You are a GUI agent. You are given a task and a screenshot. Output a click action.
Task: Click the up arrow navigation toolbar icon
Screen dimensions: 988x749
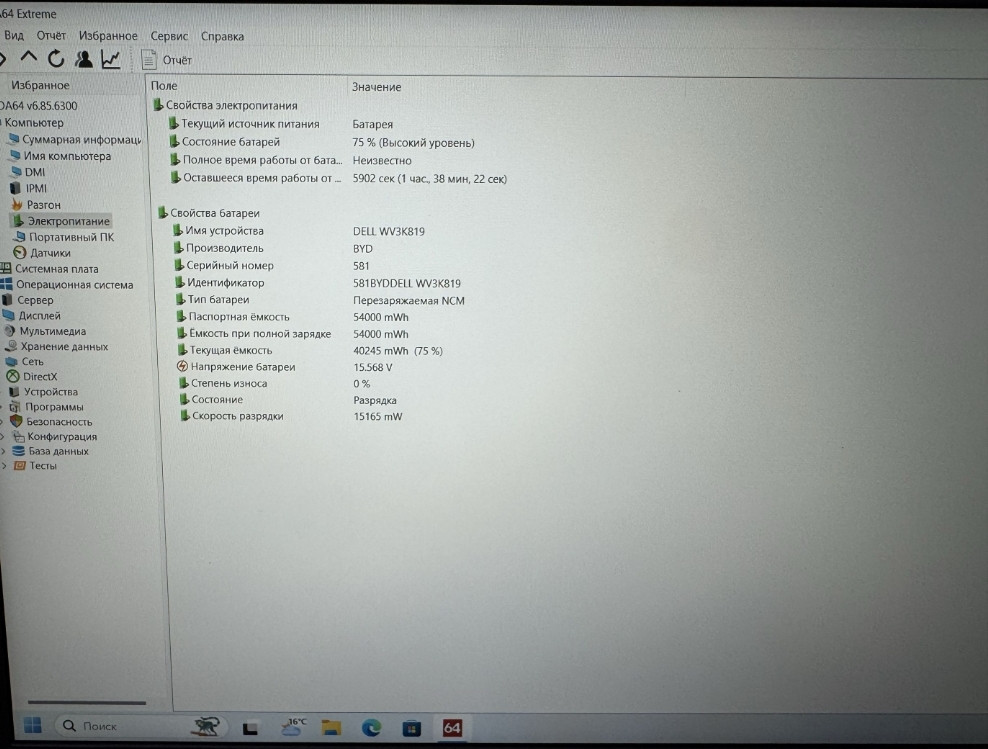(28, 58)
